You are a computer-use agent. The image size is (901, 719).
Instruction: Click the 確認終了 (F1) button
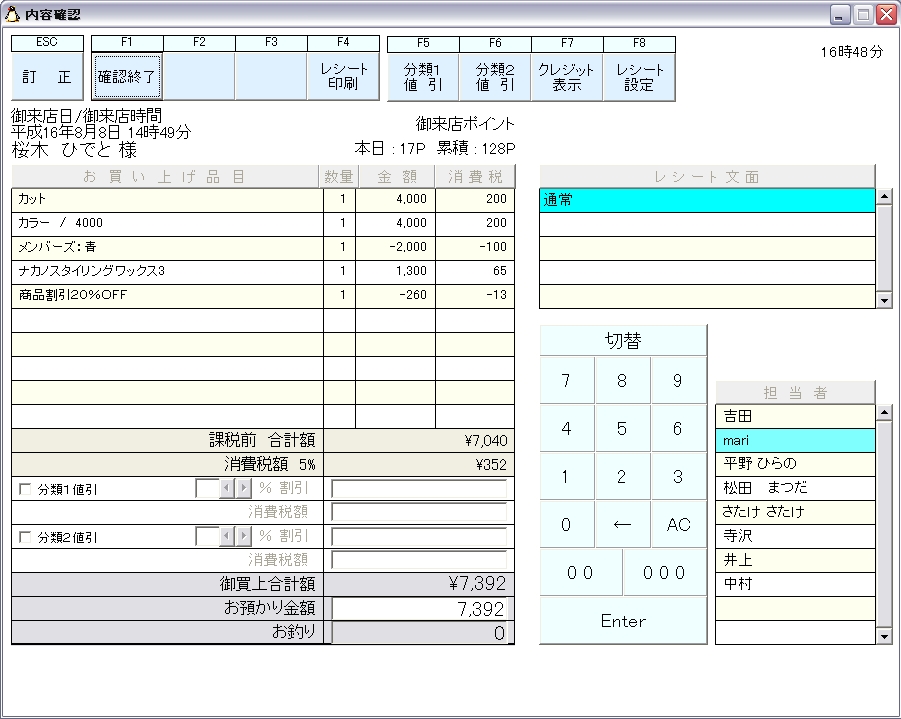tap(127, 77)
